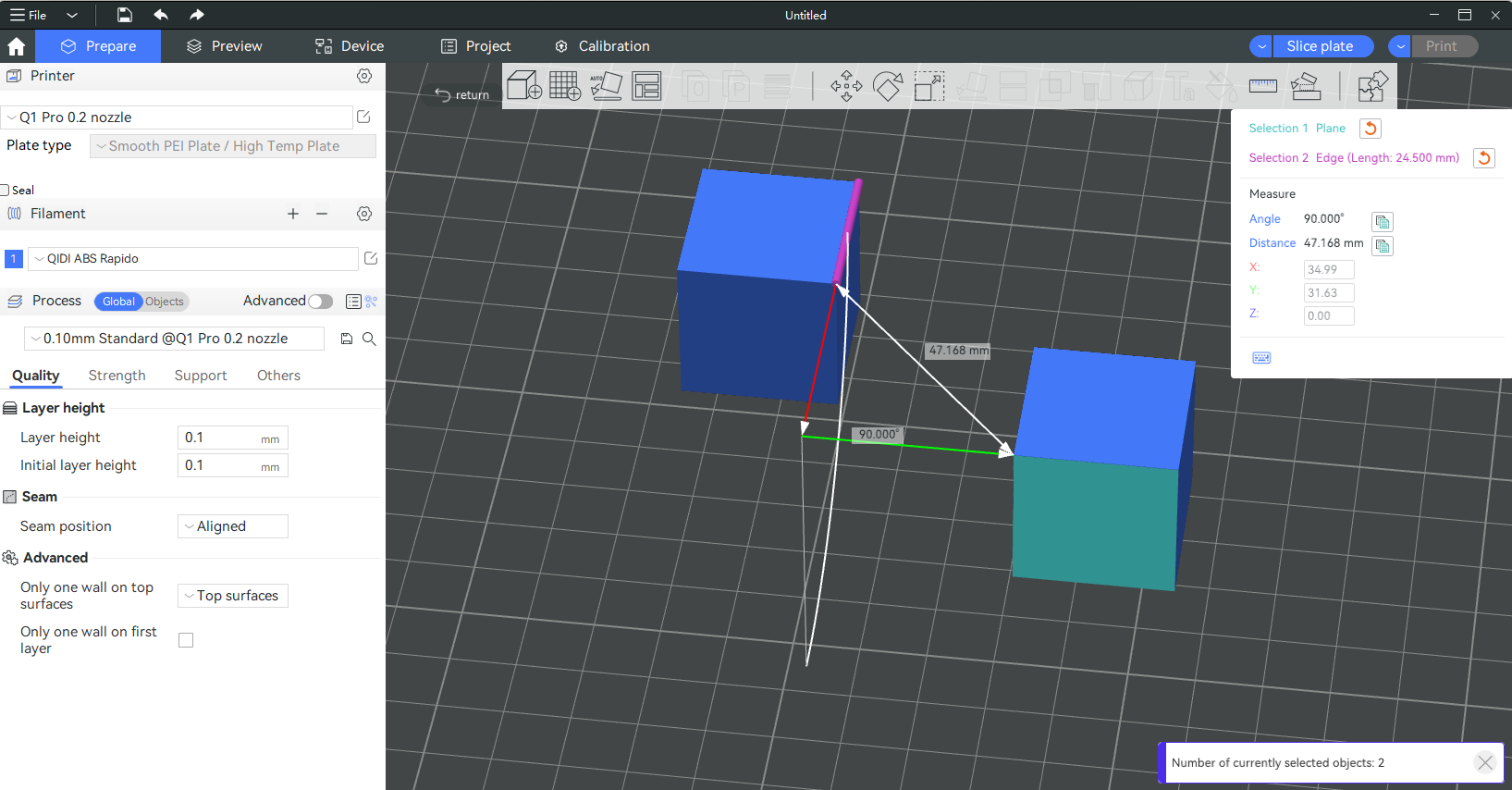Open the Preview tab
This screenshot has height=790, width=1512.
coord(224,46)
